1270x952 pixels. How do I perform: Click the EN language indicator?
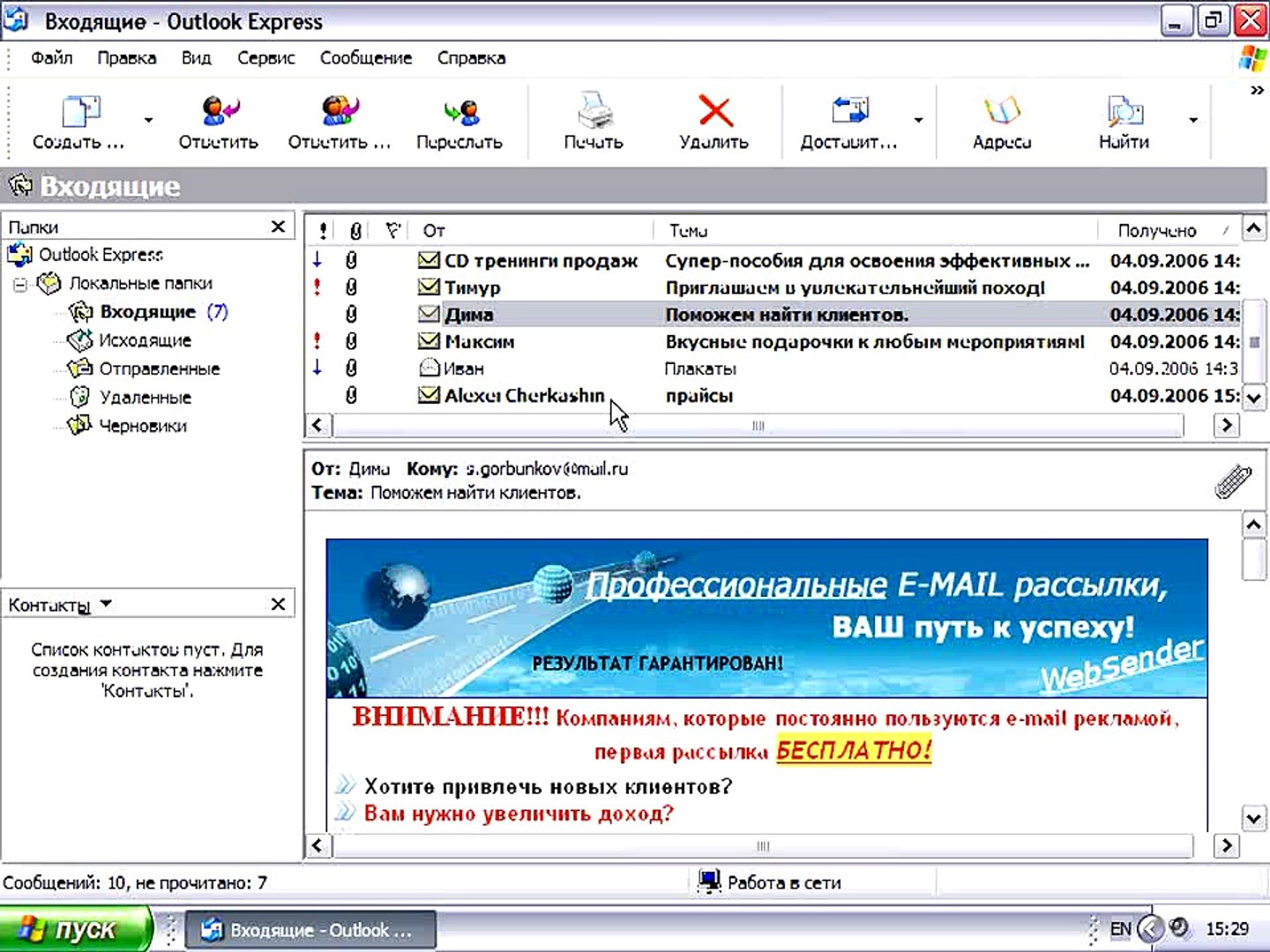1120,929
